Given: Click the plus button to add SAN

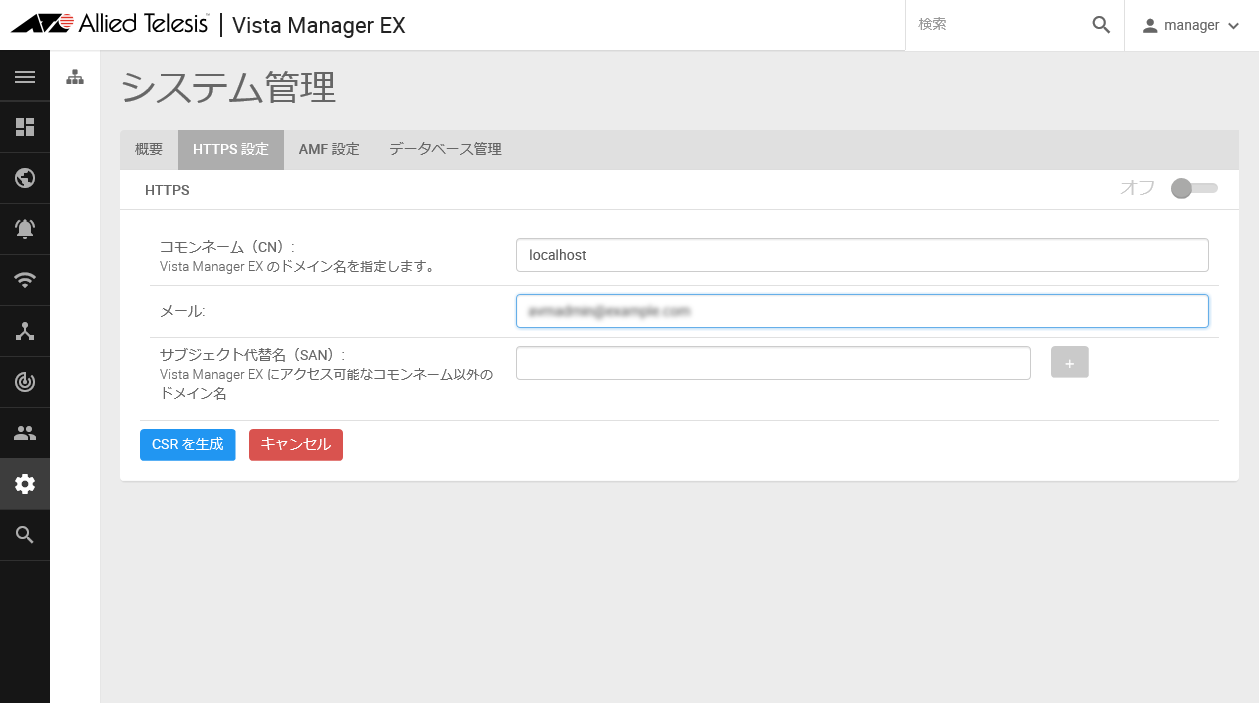Looking at the screenshot, I should (x=1070, y=362).
